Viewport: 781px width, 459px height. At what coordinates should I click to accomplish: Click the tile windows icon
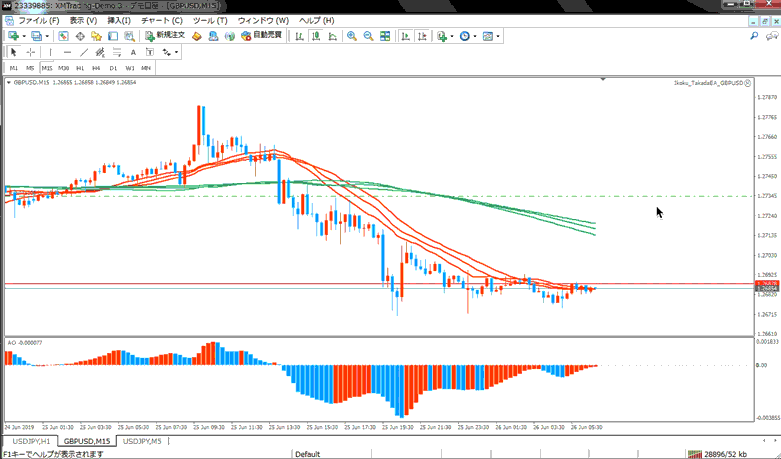pyautogui.click(x=385, y=36)
